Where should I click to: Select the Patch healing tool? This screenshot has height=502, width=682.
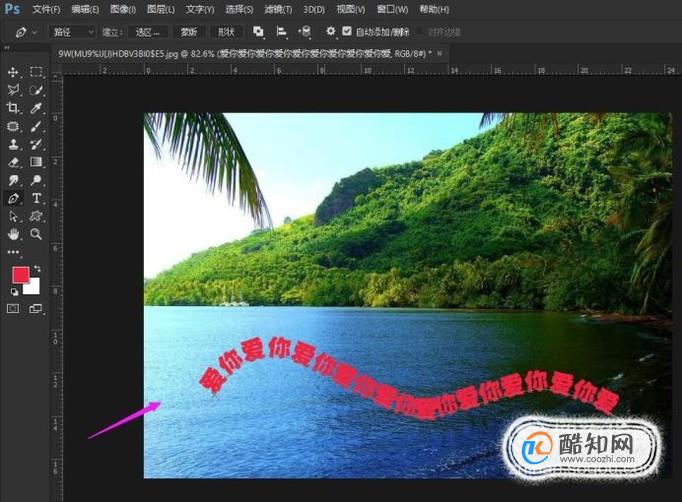click(x=13, y=126)
